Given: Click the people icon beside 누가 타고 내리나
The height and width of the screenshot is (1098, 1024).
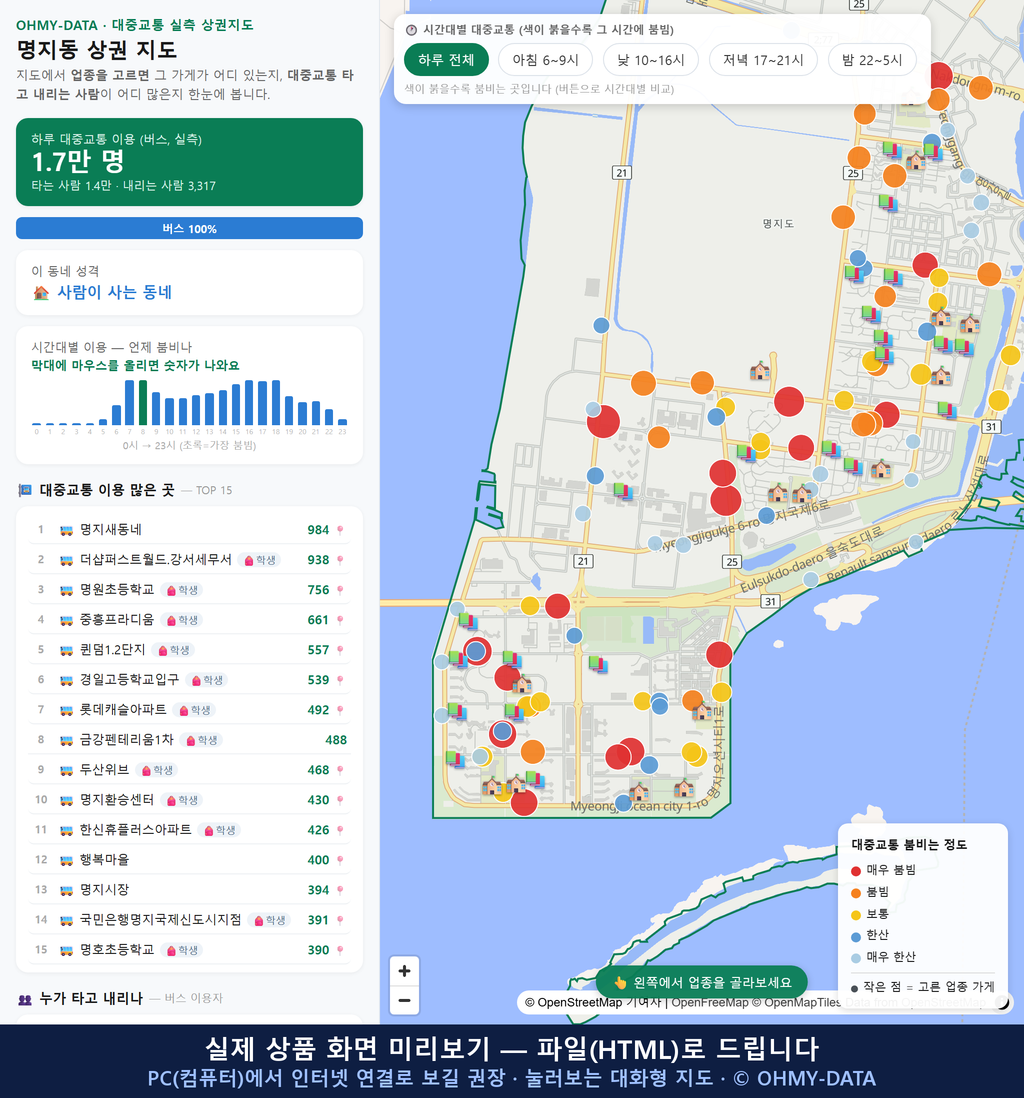Looking at the screenshot, I should point(25,999).
